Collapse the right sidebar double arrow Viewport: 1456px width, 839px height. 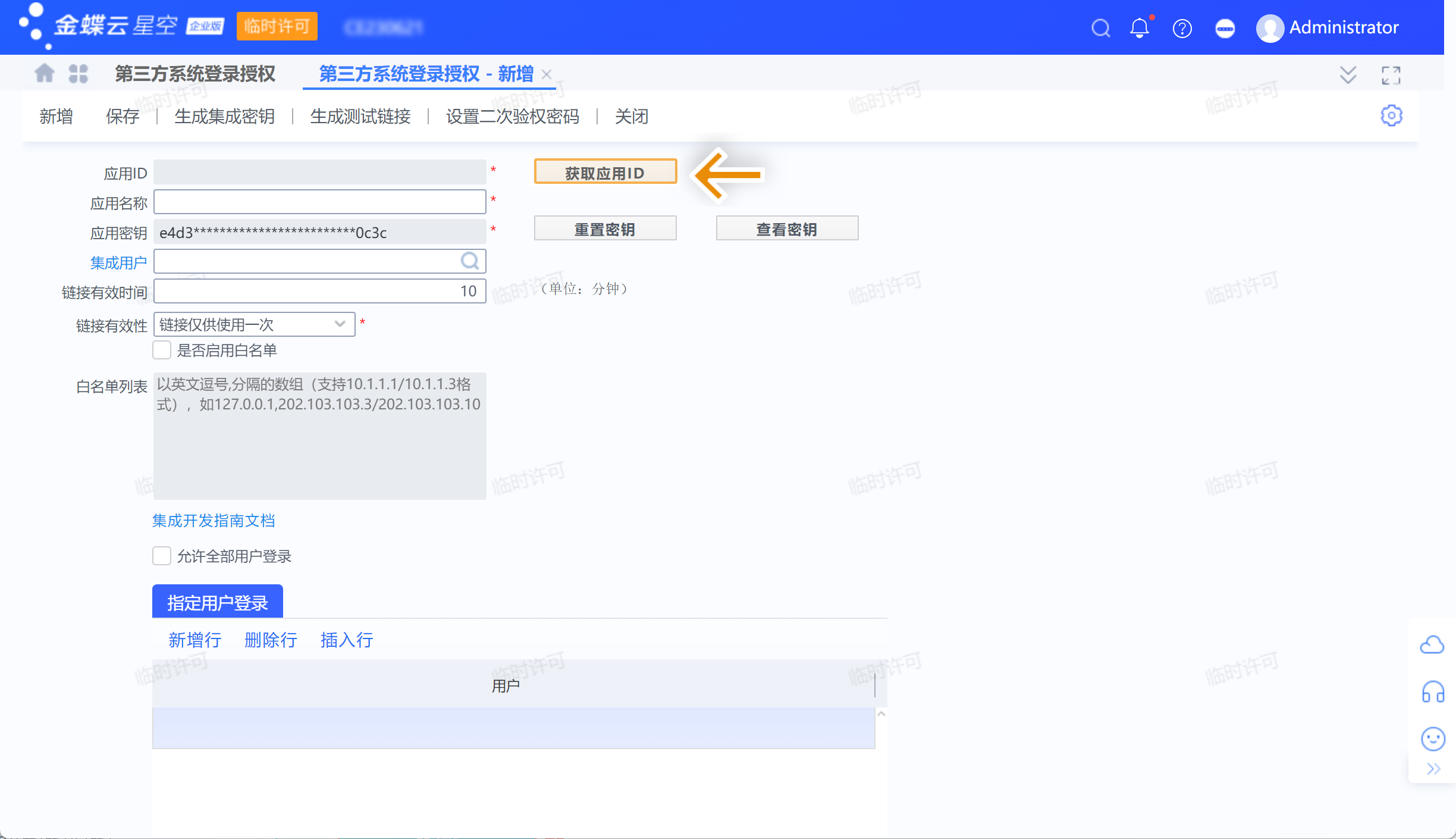pos(1433,769)
